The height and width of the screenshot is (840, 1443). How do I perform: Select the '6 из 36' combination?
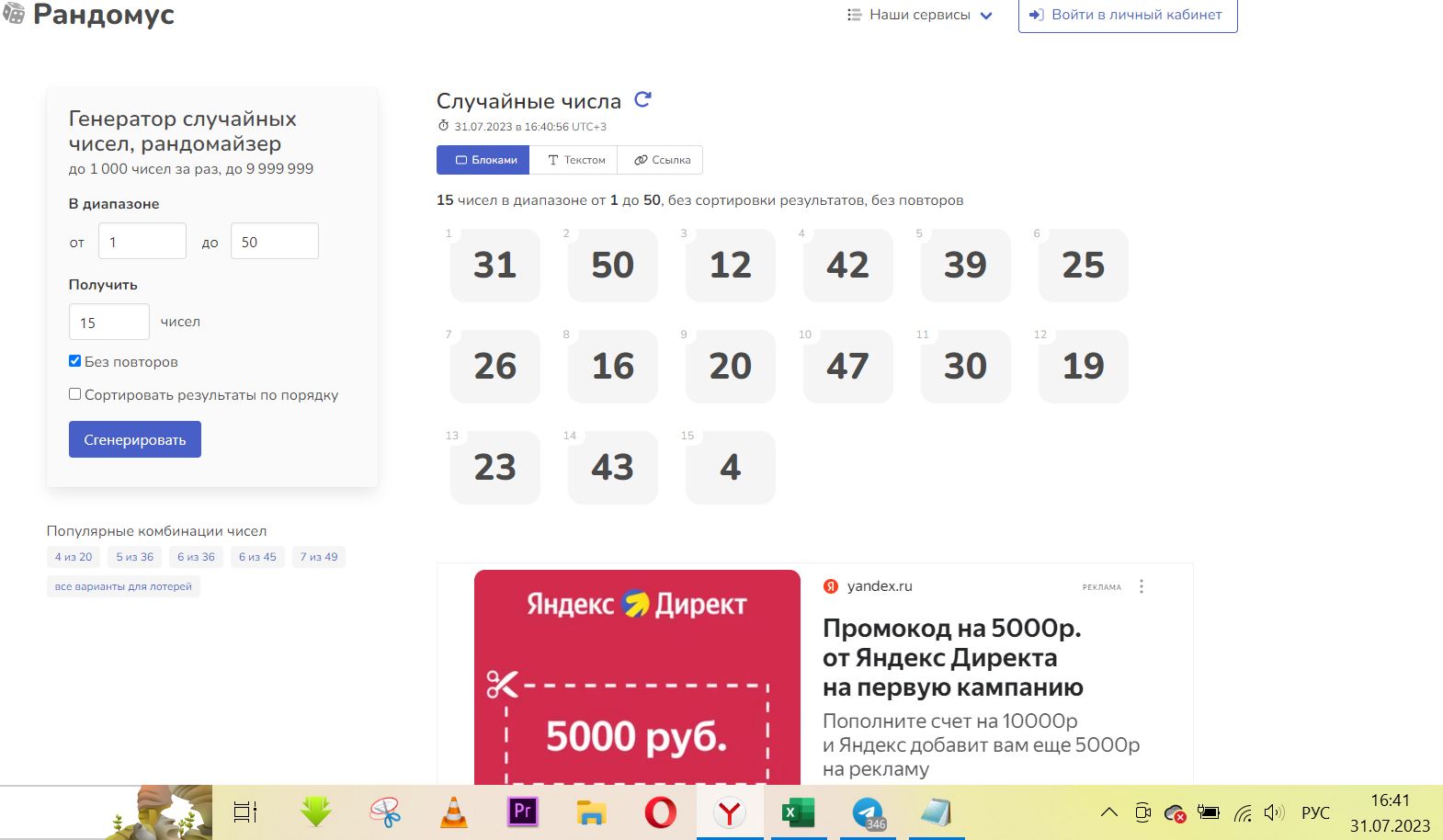pos(196,557)
